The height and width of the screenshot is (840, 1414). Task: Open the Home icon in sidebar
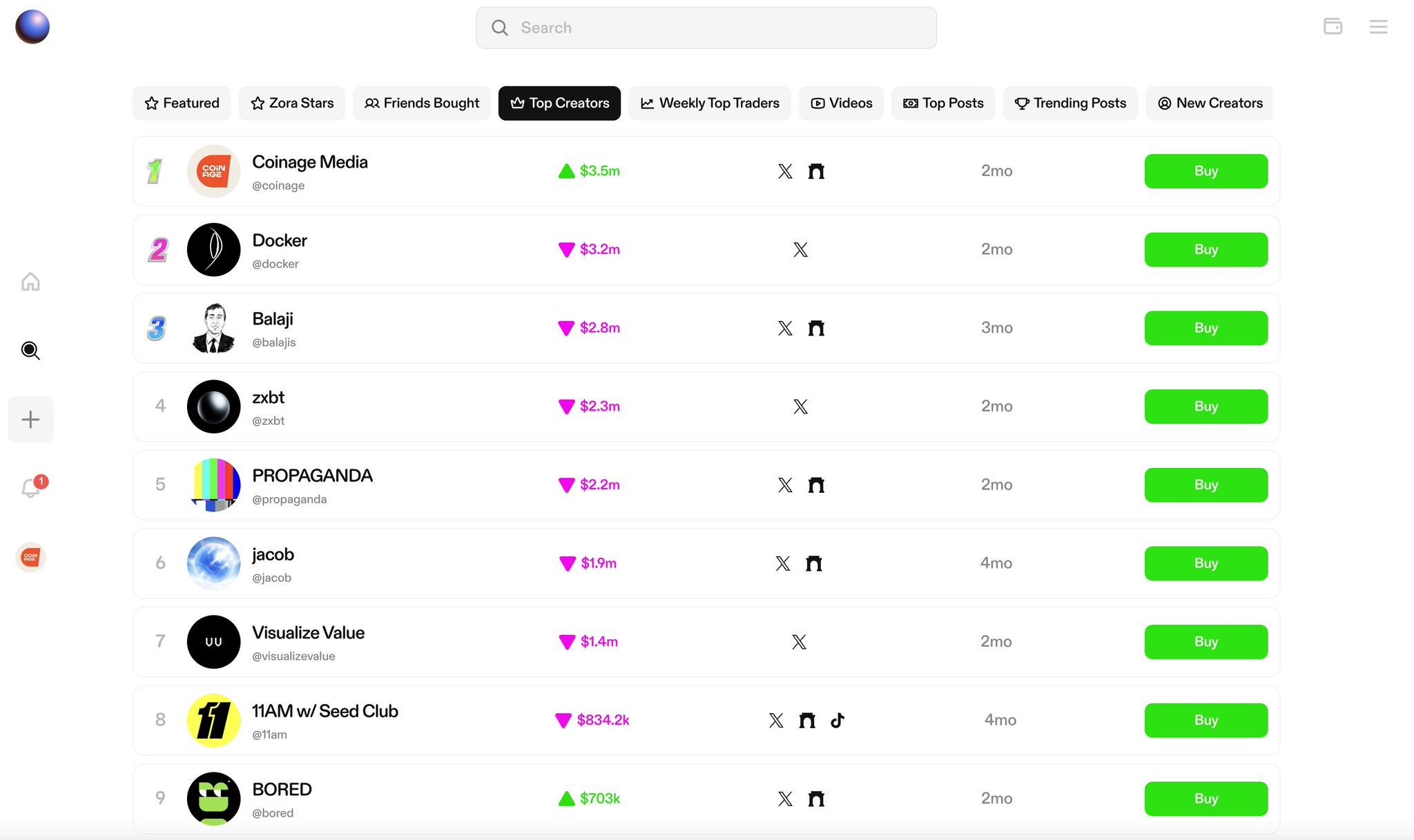point(30,282)
